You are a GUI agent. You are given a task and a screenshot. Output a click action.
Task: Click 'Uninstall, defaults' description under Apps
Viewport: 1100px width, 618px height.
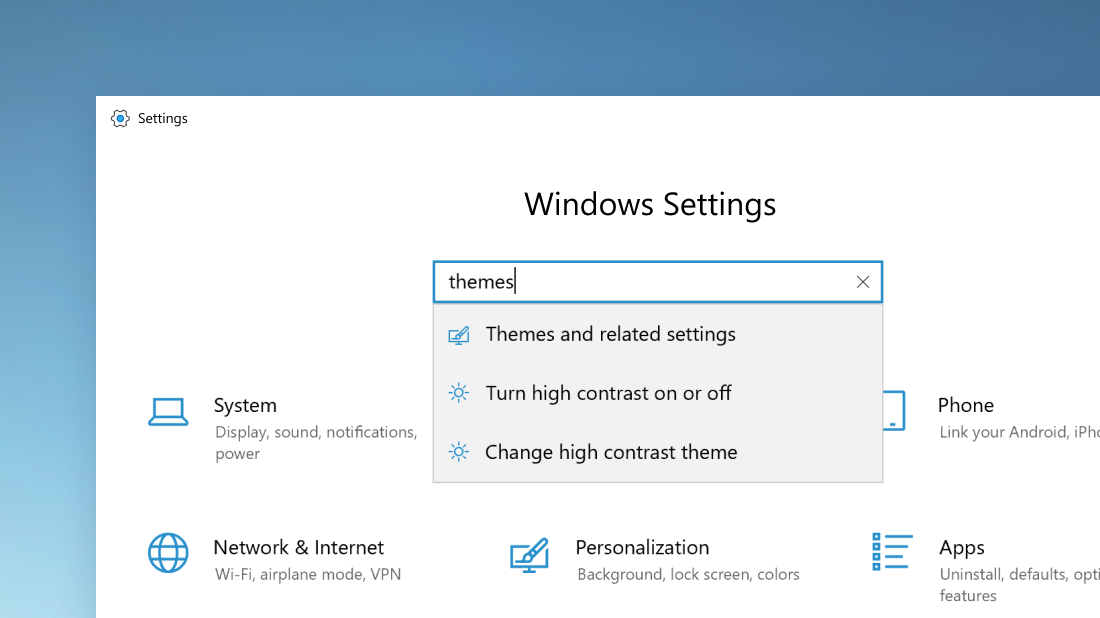point(1019,585)
